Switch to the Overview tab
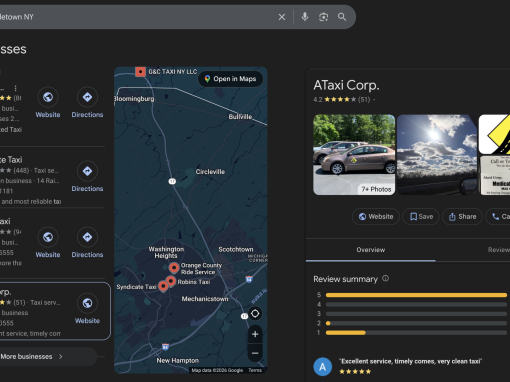The image size is (510, 382). click(371, 250)
